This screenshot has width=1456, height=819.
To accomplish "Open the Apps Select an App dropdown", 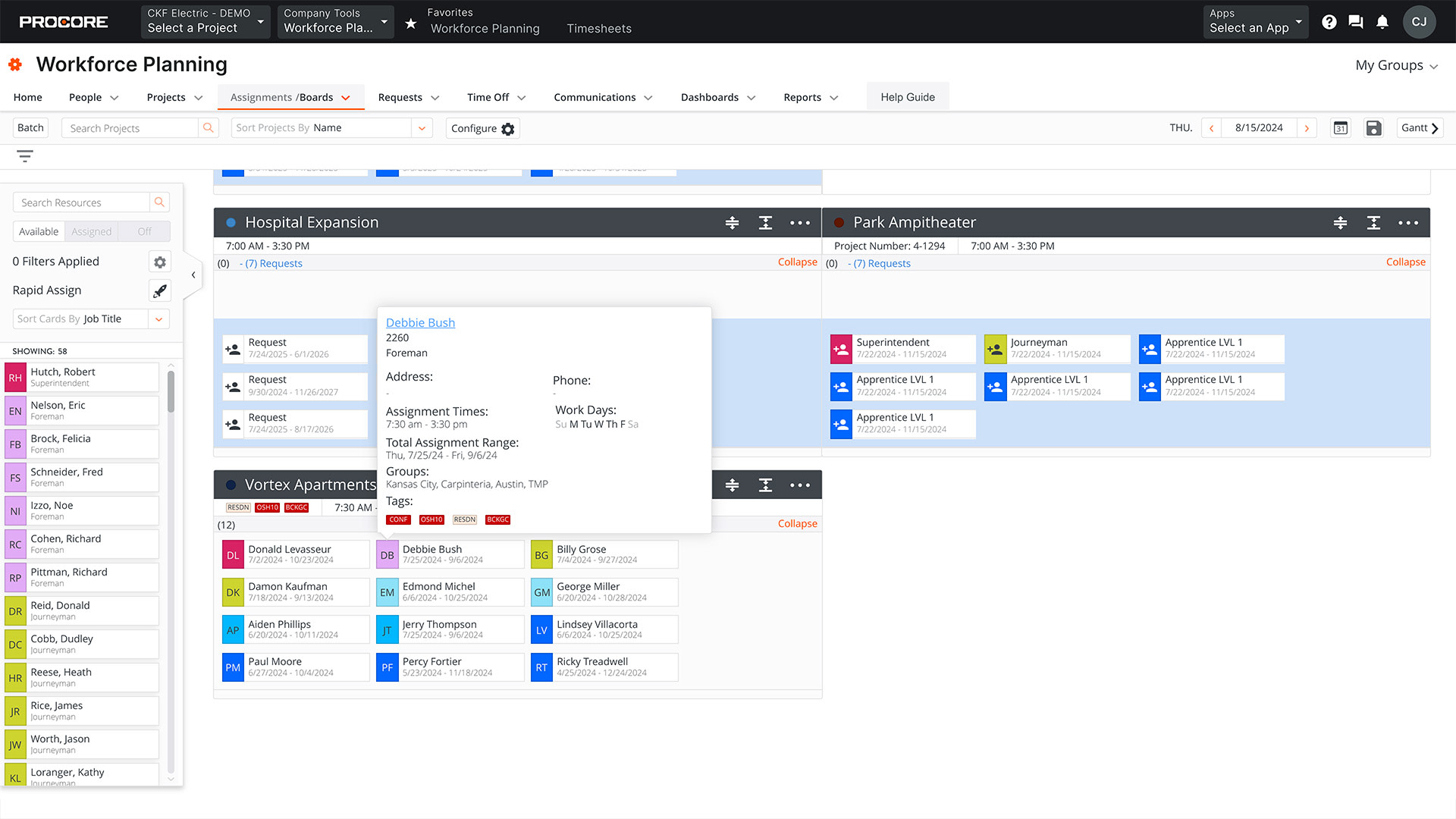I will point(1255,21).
